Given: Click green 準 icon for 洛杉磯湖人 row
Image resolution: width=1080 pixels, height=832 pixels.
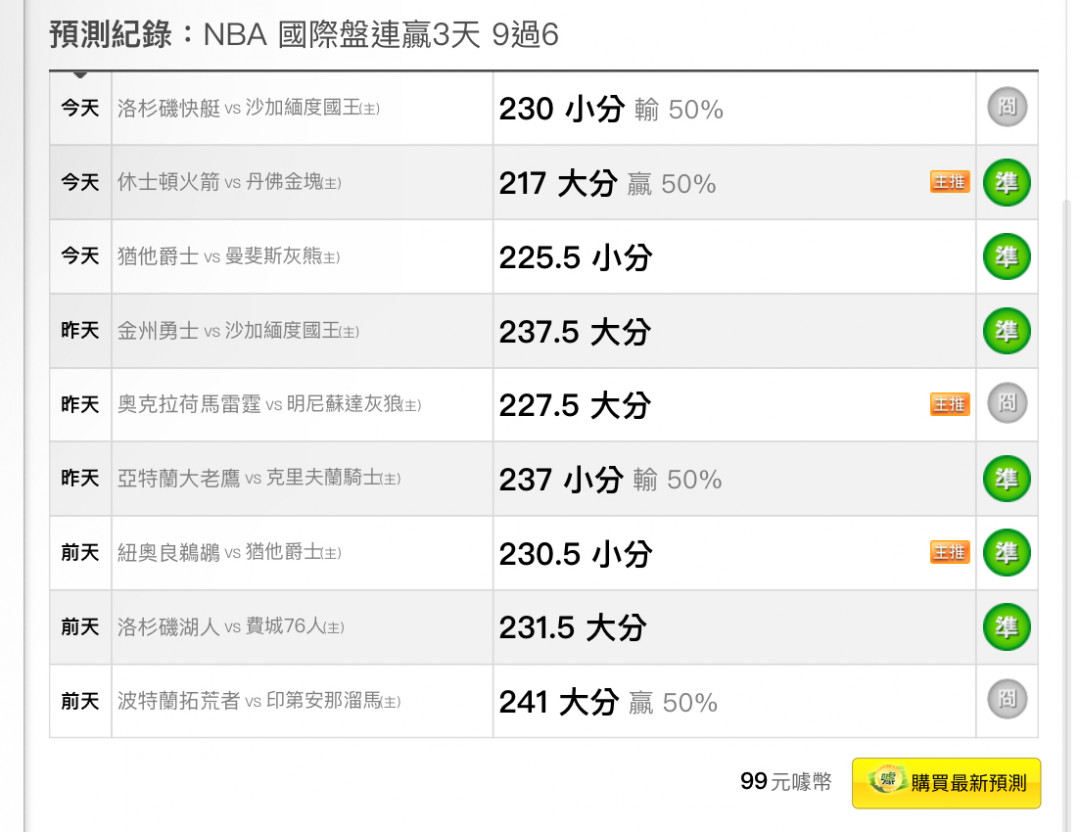Looking at the screenshot, I should [x=1007, y=627].
